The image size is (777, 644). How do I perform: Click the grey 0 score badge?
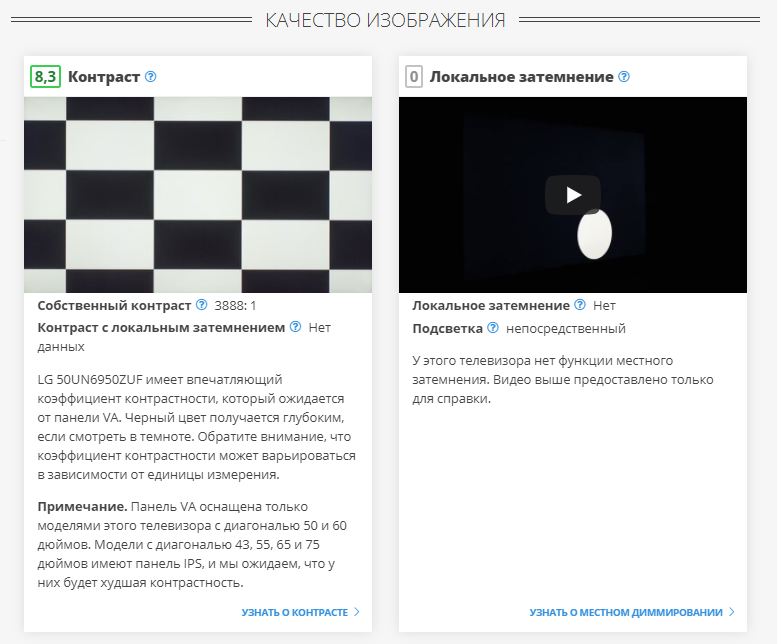click(413, 77)
